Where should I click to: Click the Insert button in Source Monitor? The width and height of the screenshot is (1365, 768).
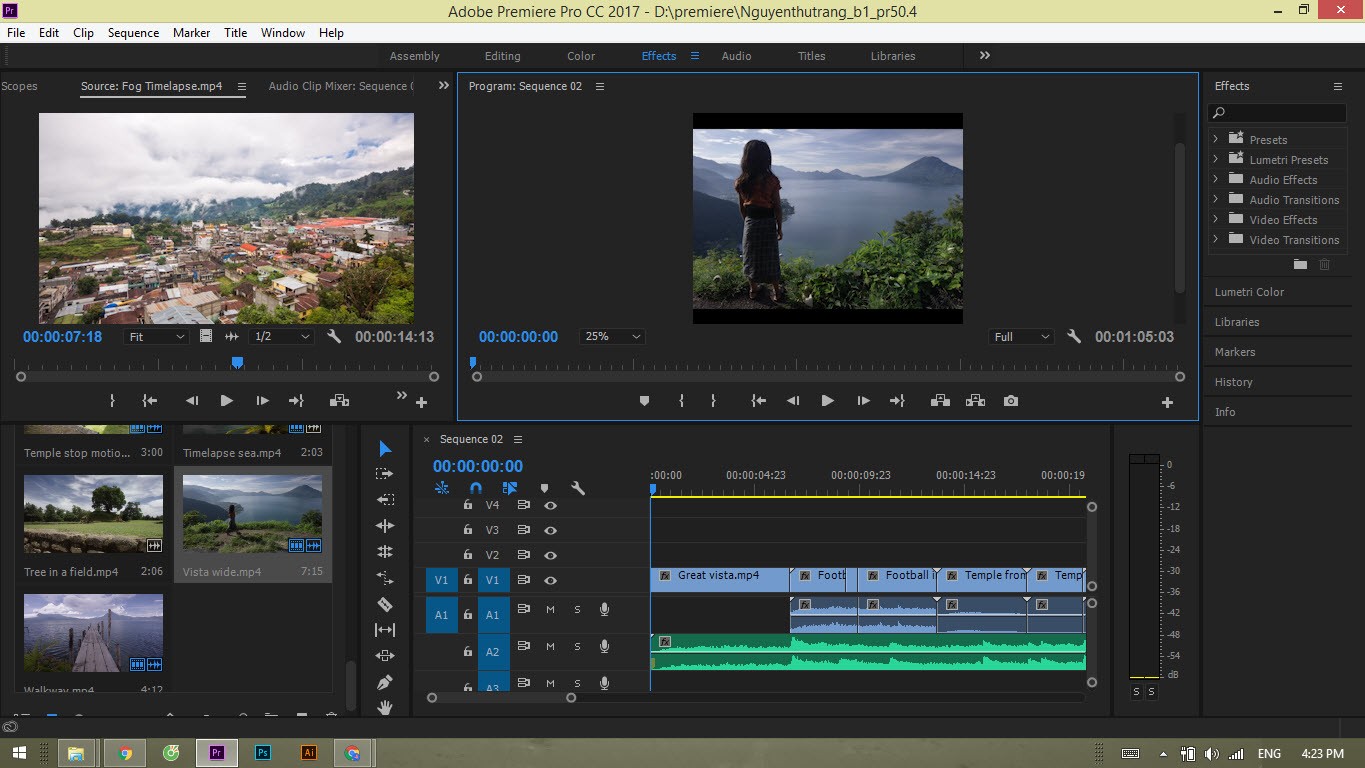[339, 401]
